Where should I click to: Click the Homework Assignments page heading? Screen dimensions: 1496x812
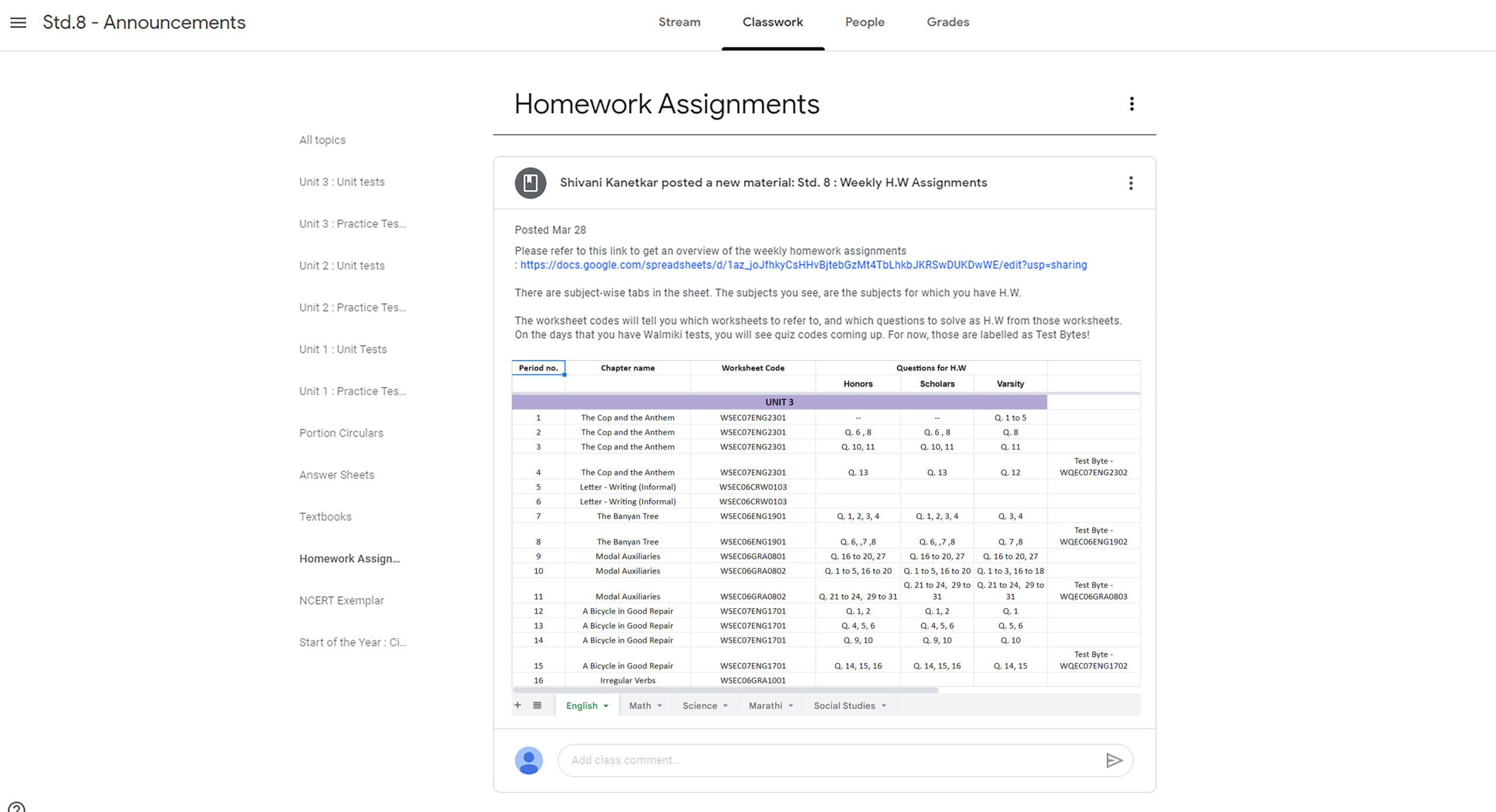tap(667, 105)
